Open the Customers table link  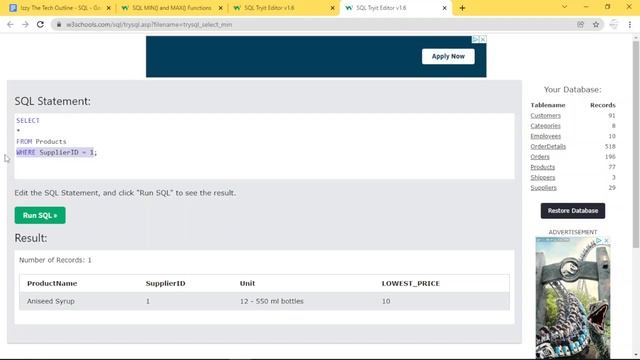point(545,116)
